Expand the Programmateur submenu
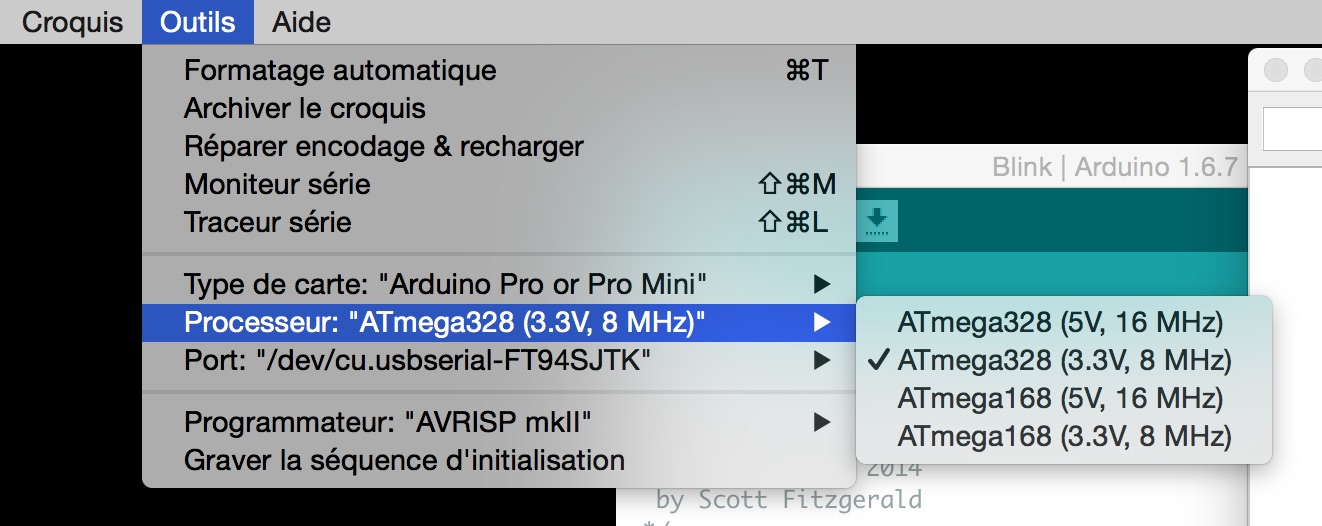Image resolution: width=1322 pixels, height=526 pixels. (387, 423)
